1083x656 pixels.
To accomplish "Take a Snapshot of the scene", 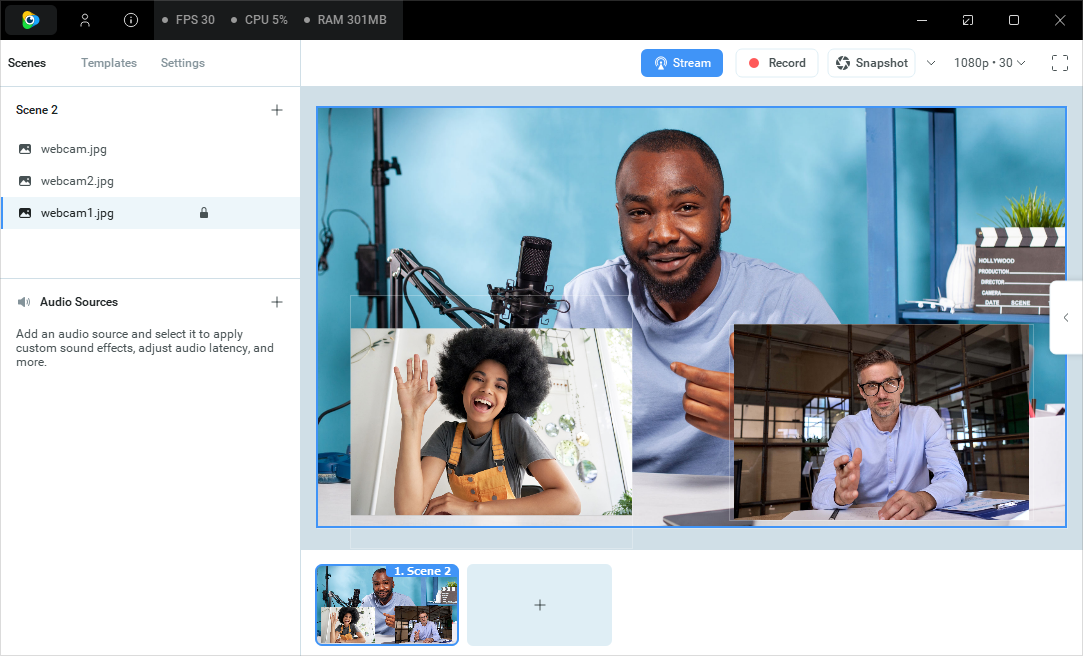I will pyautogui.click(x=871, y=63).
